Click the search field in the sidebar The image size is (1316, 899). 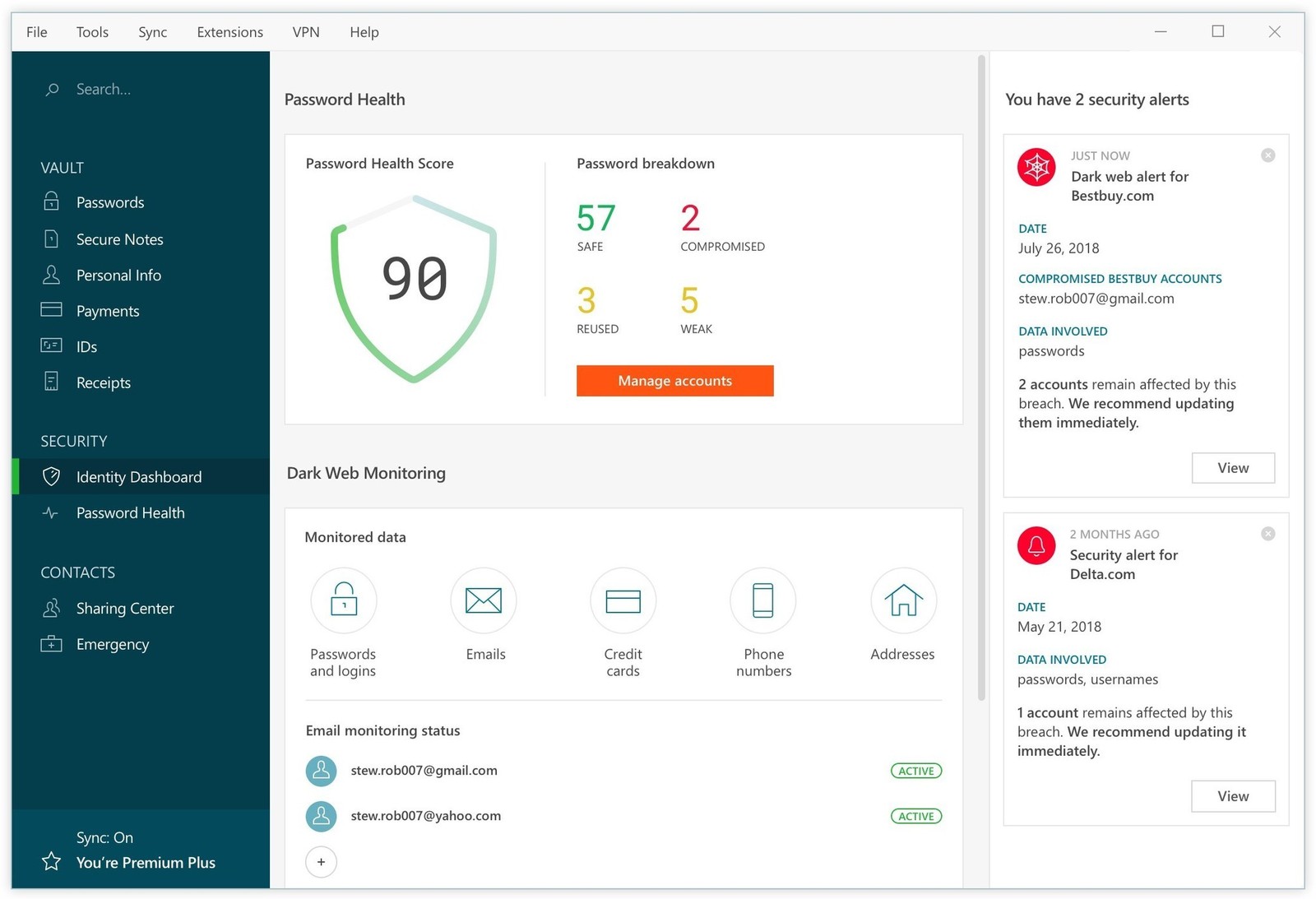tap(103, 89)
